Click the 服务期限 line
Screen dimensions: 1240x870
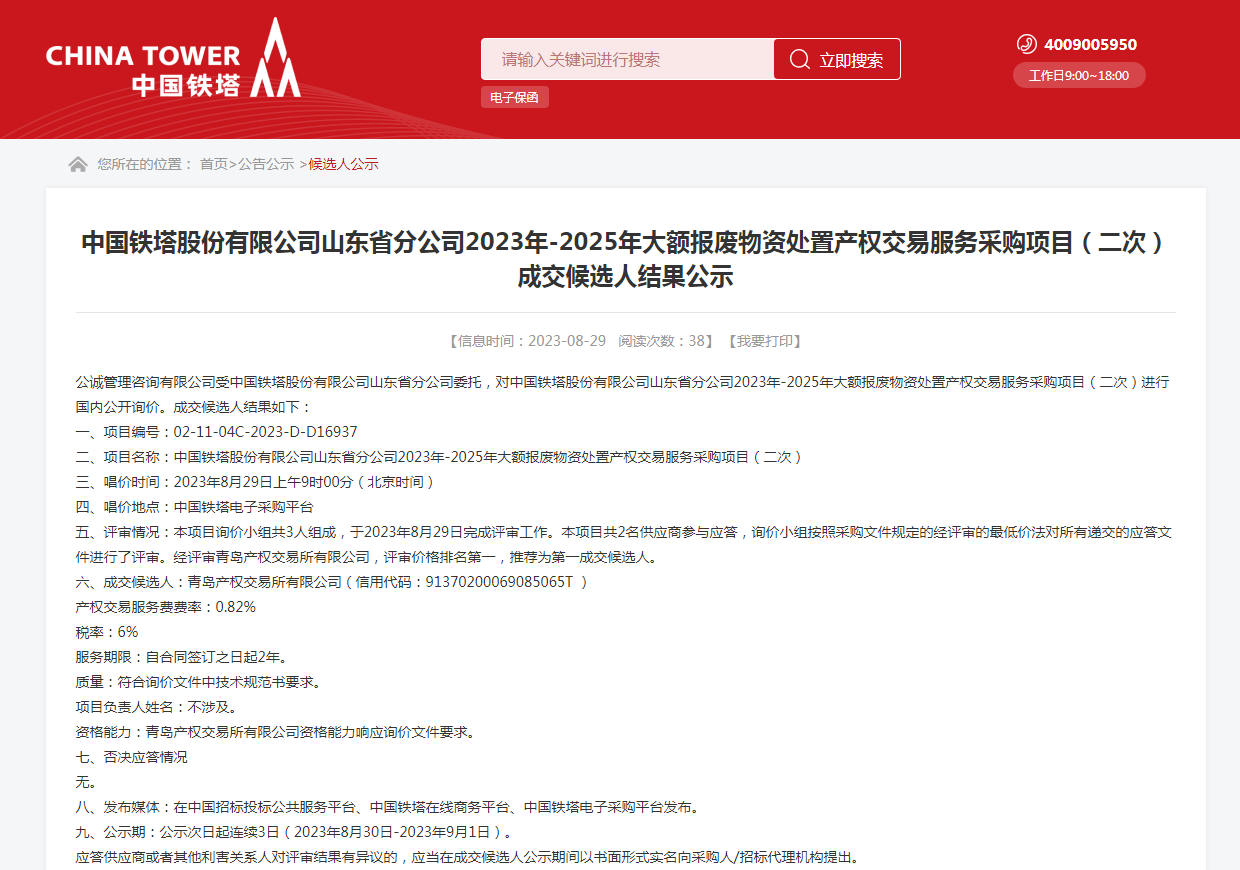(182, 657)
